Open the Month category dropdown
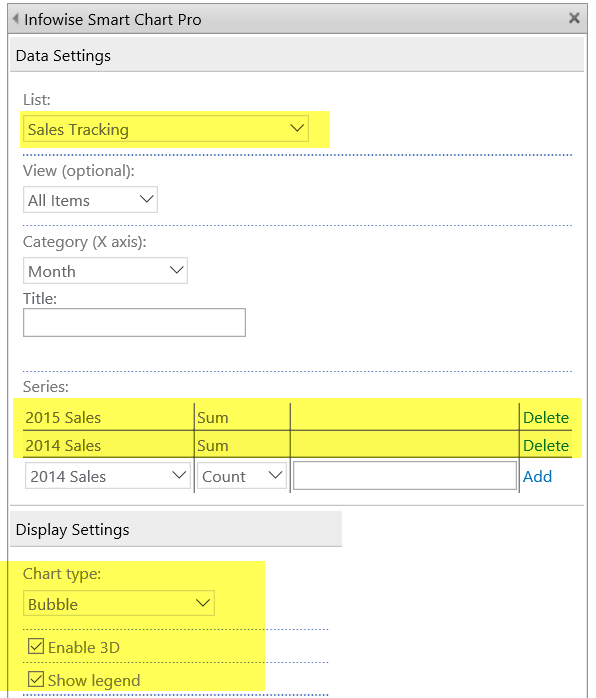 tap(105, 271)
